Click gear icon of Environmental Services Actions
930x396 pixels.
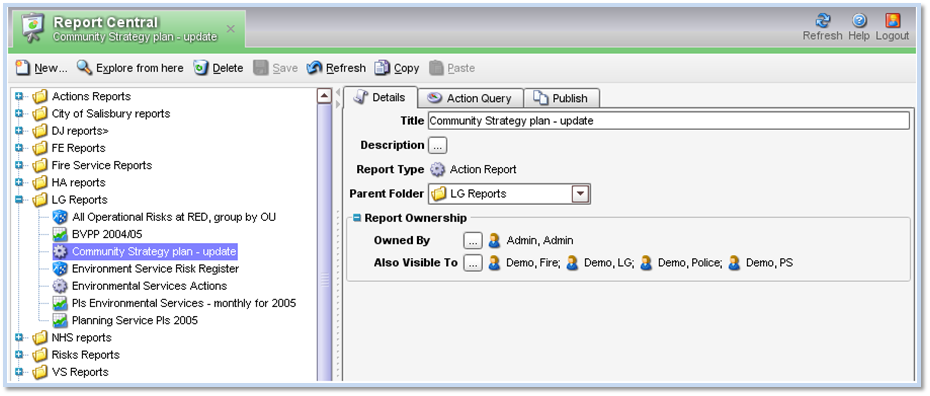coord(60,286)
